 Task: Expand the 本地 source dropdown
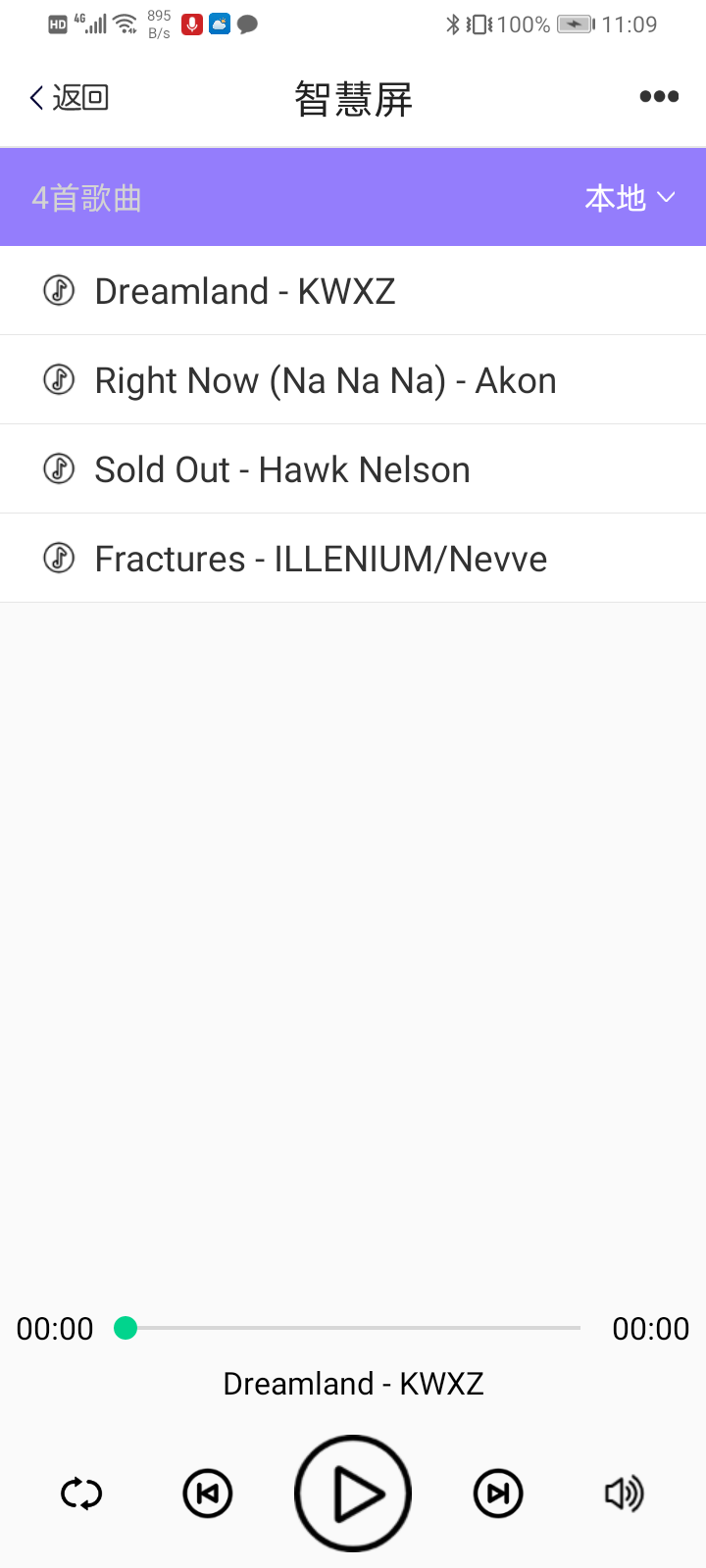(x=616, y=198)
